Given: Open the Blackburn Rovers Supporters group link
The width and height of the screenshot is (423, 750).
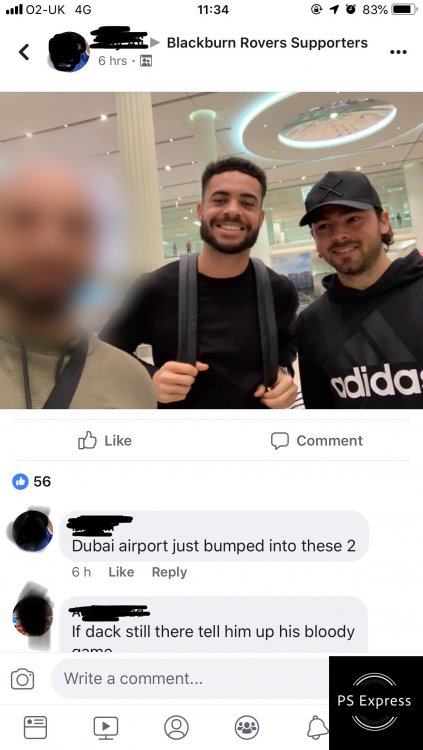Looking at the screenshot, I should point(267,43).
